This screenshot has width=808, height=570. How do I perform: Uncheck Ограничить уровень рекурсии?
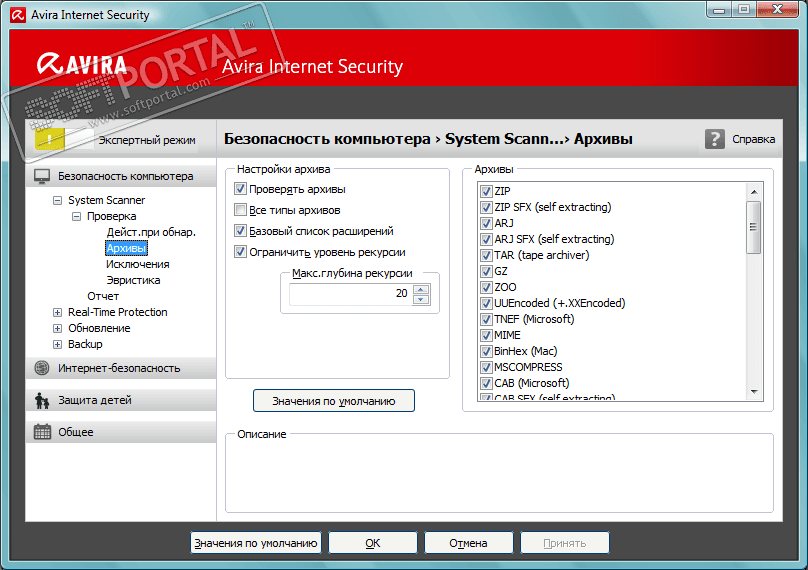(240, 252)
